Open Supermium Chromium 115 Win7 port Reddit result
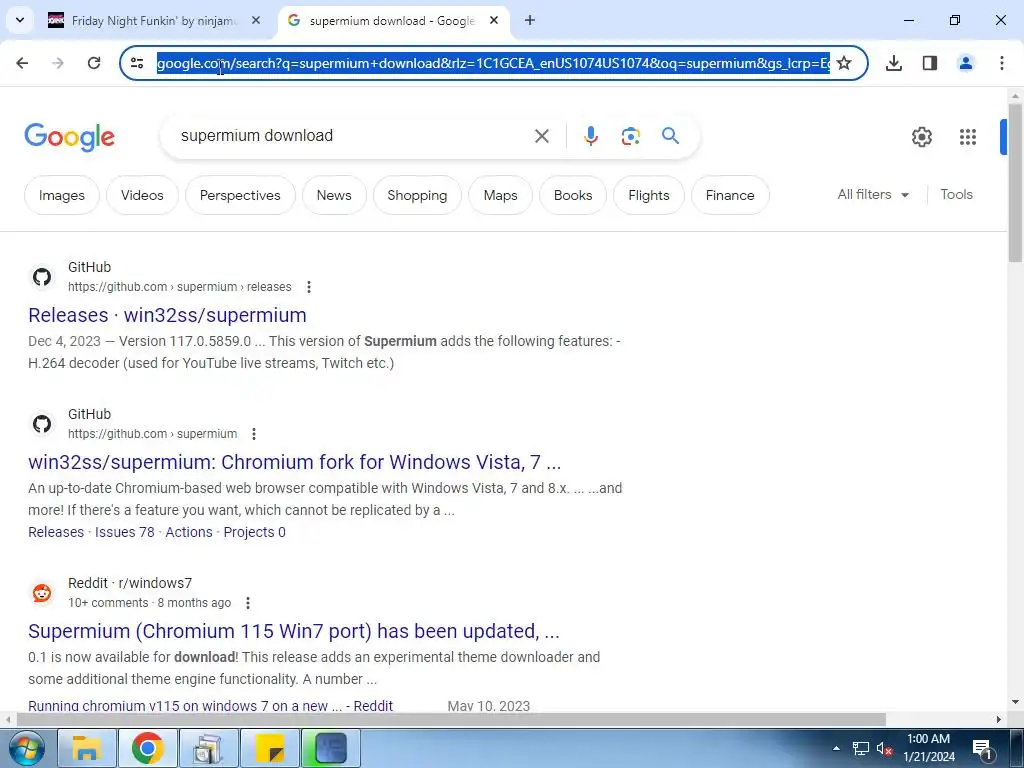 point(294,631)
